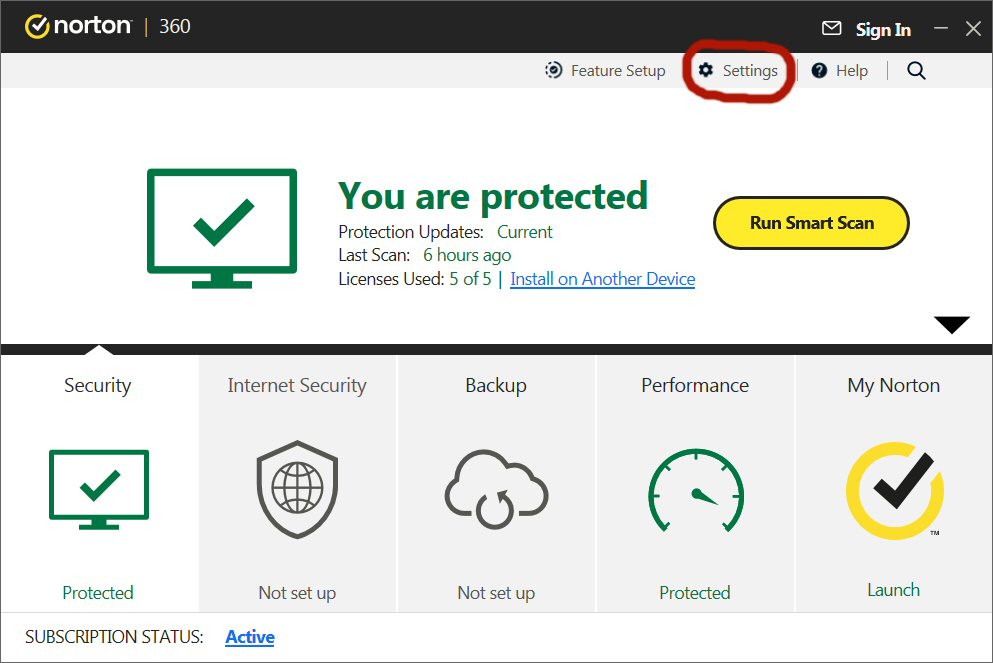This screenshot has height=663, width=993.
Task: Open the Backup tab
Action: pyautogui.click(x=496, y=484)
